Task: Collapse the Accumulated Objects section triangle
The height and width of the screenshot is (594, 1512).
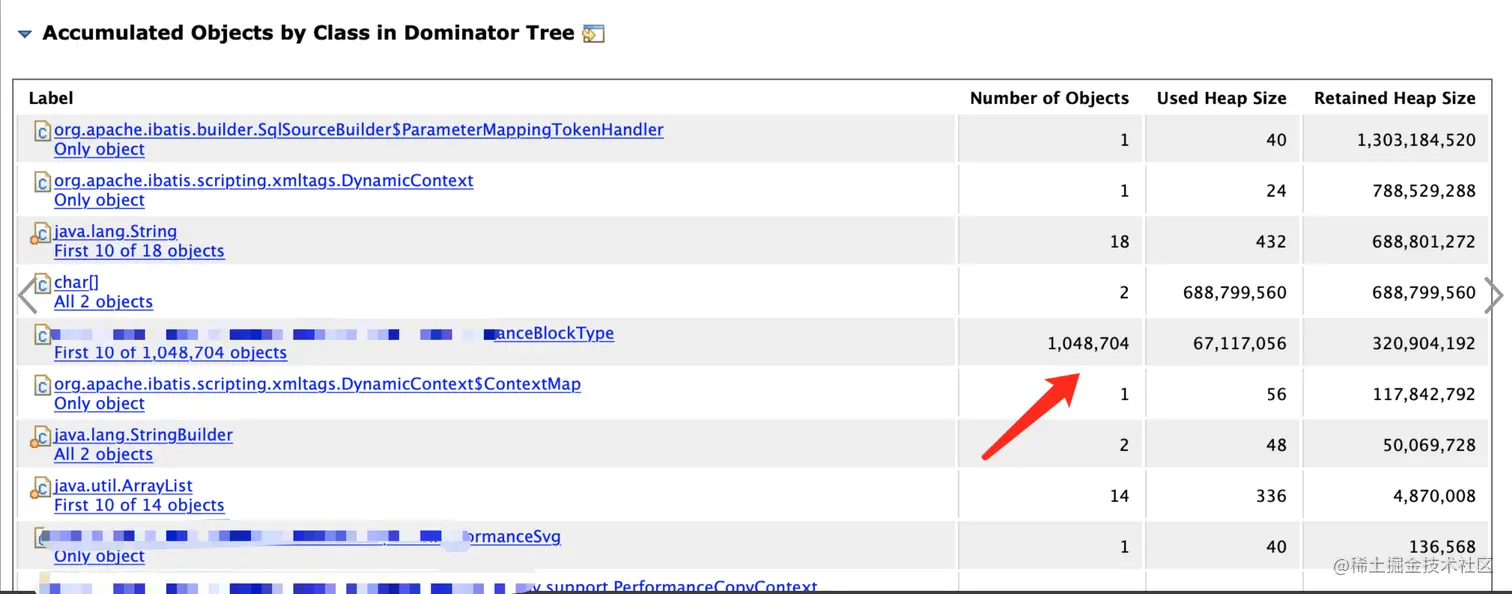Action: 25,35
